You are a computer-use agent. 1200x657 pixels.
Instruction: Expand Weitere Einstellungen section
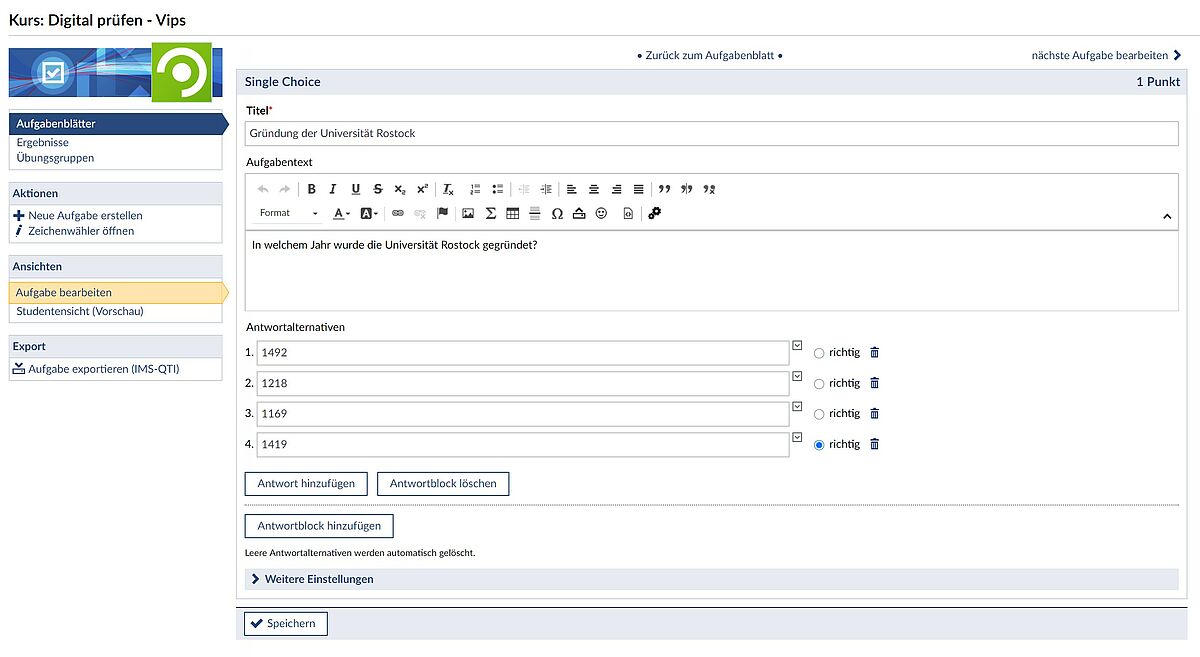coord(711,579)
